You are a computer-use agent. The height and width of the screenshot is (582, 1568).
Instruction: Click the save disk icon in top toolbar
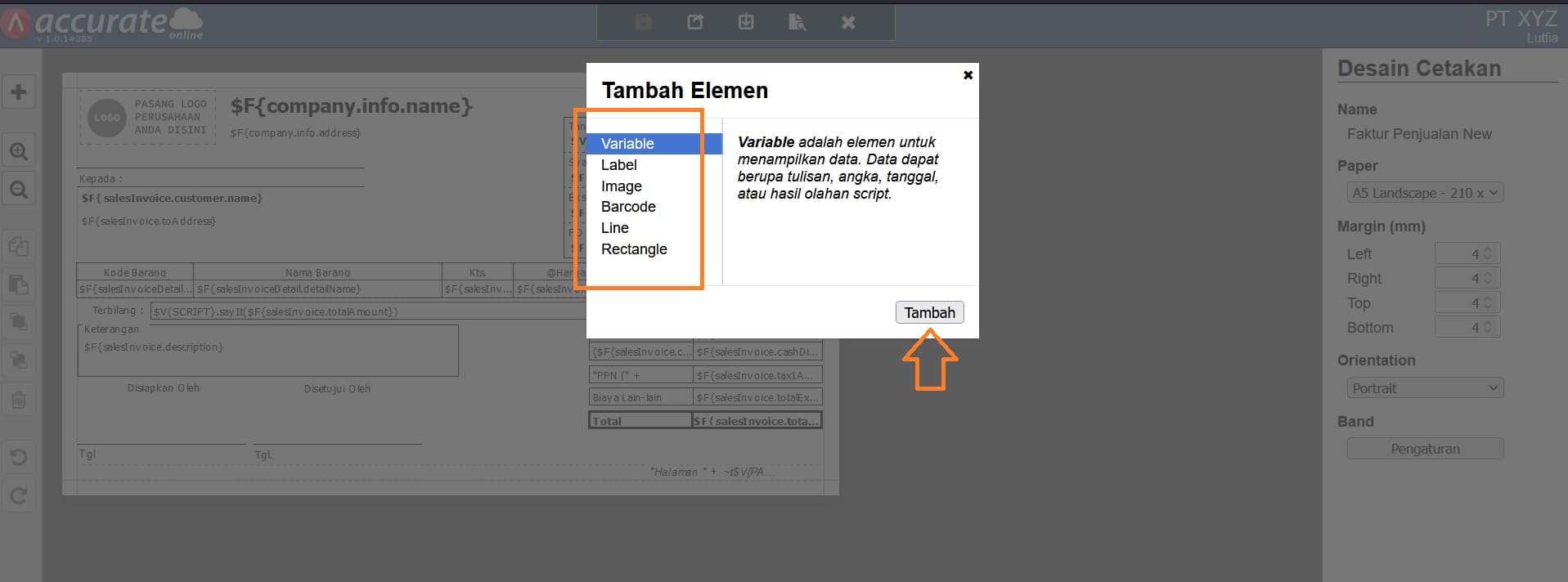coord(644,22)
